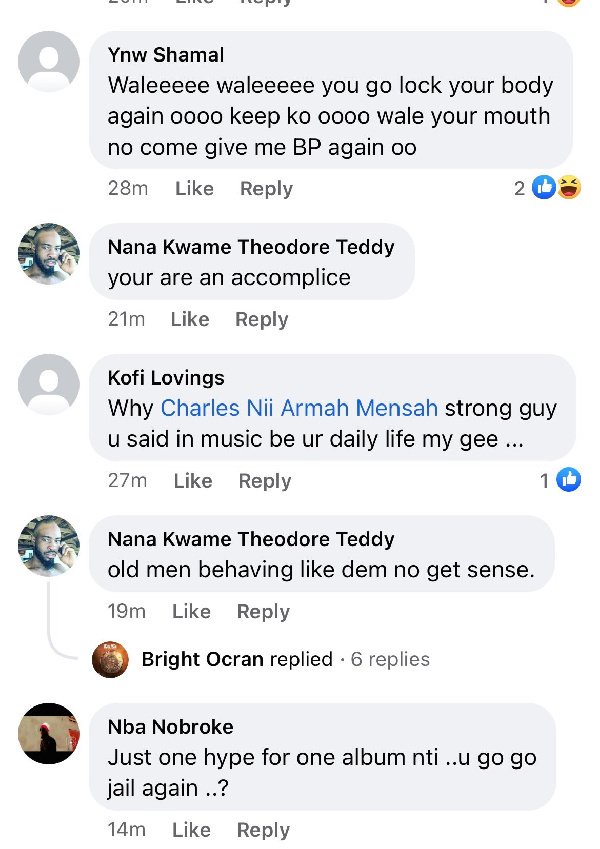Reply to Kofi Lovings' comment
The image size is (600, 849).
coord(264,480)
